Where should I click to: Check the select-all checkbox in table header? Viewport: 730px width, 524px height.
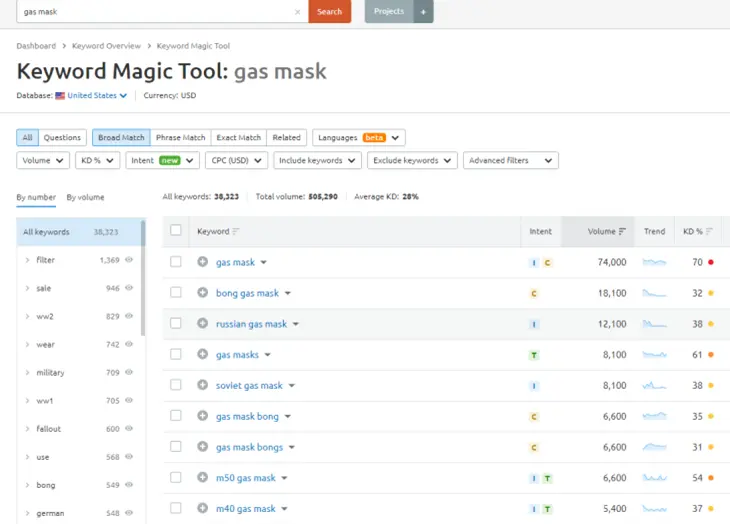[176, 230]
